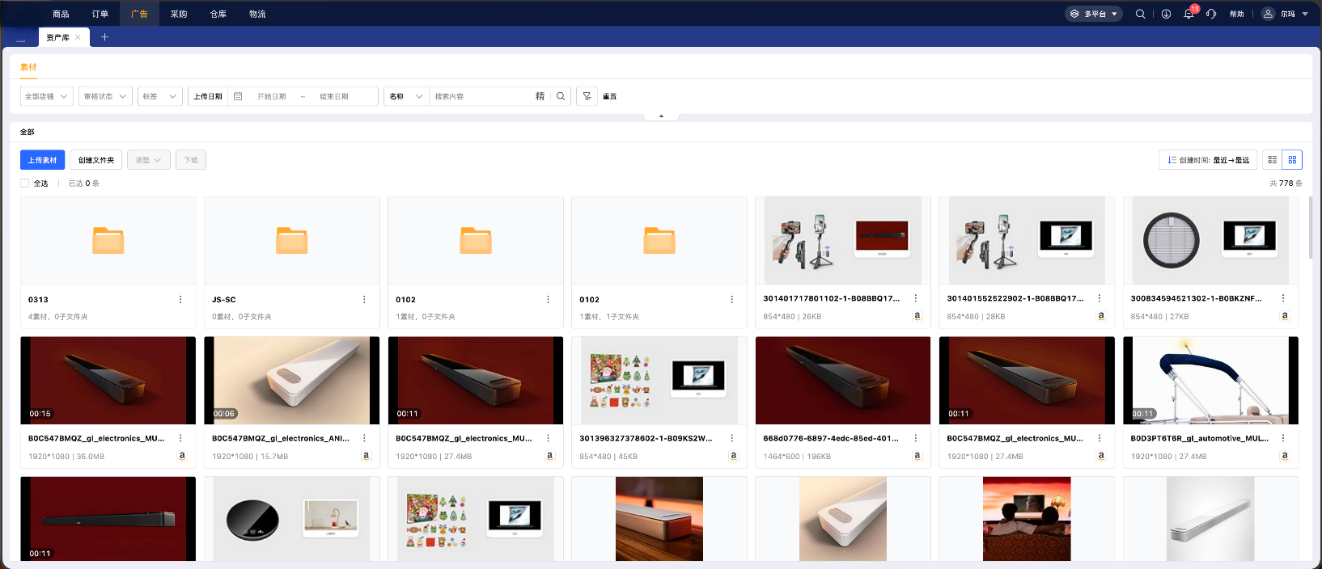Screen dimensions: 1322x569
Task: Open the 创建时间 sort order dropdown
Action: click(1208, 160)
